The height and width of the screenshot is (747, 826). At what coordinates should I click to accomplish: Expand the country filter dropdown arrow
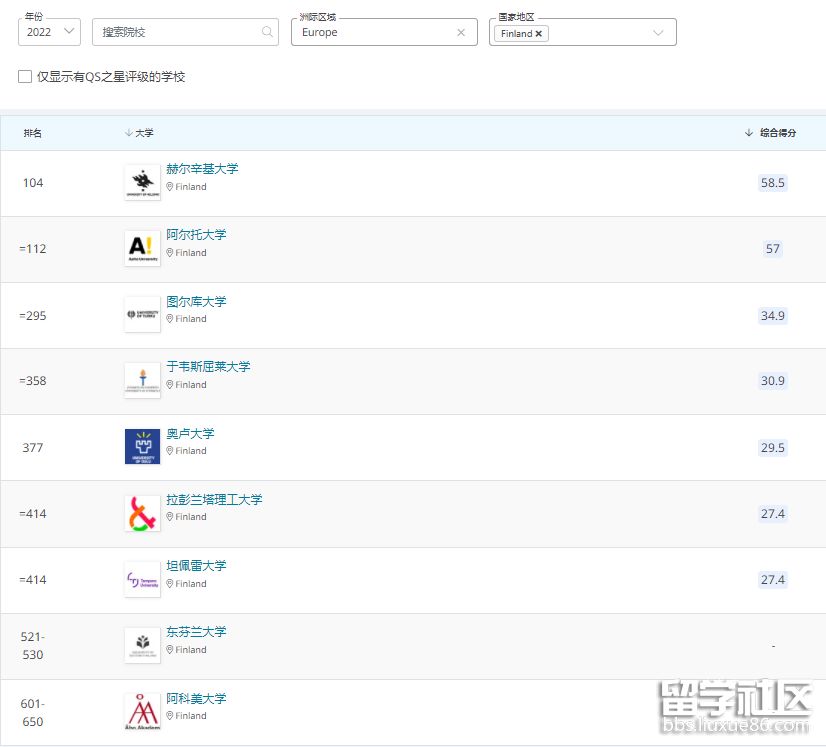(658, 33)
